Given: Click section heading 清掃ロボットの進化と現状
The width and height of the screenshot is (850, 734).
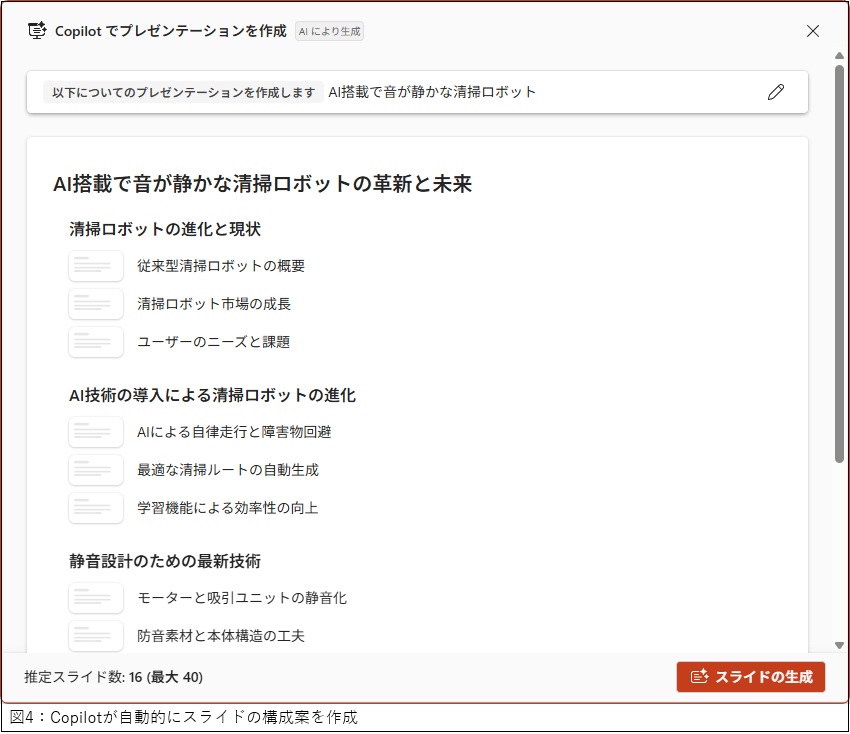Looking at the screenshot, I should pos(165,229).
